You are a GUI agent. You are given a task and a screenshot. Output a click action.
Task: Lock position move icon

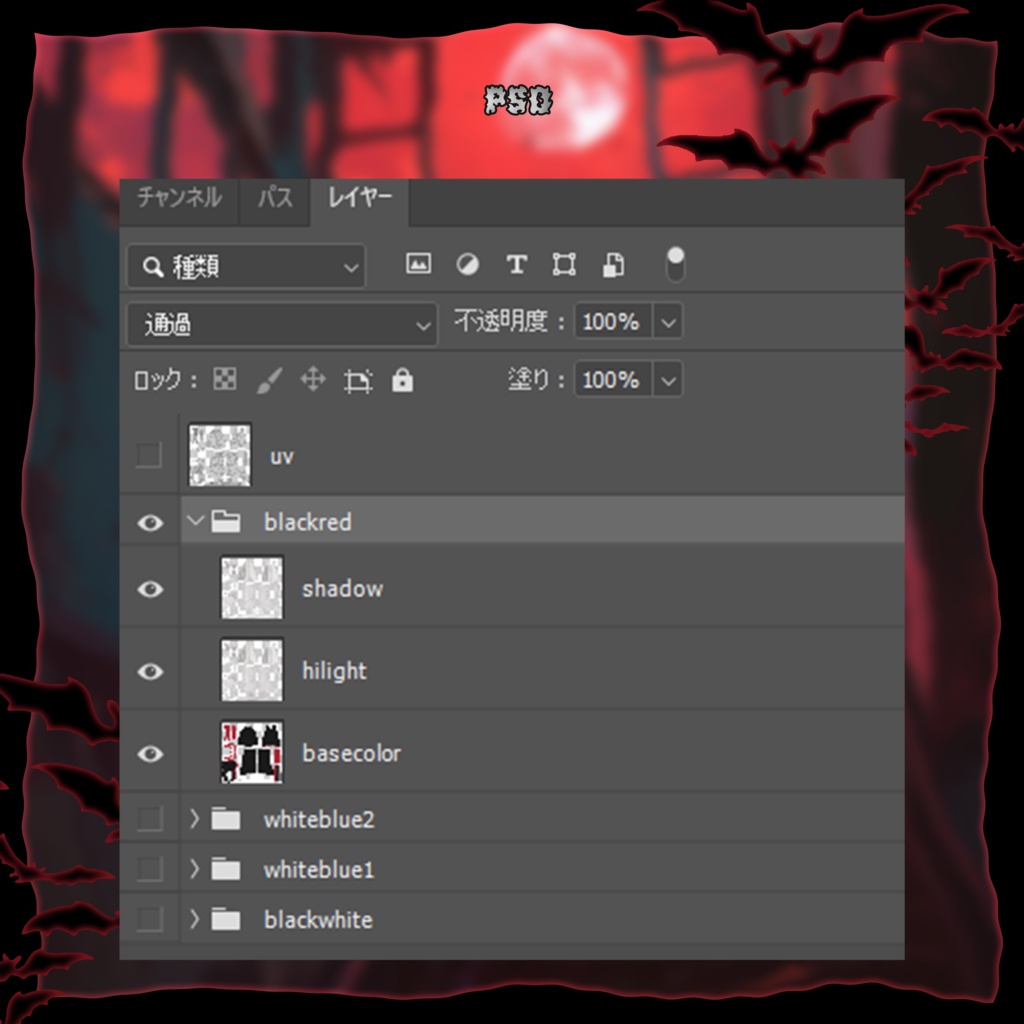click(x=313, y=379)
